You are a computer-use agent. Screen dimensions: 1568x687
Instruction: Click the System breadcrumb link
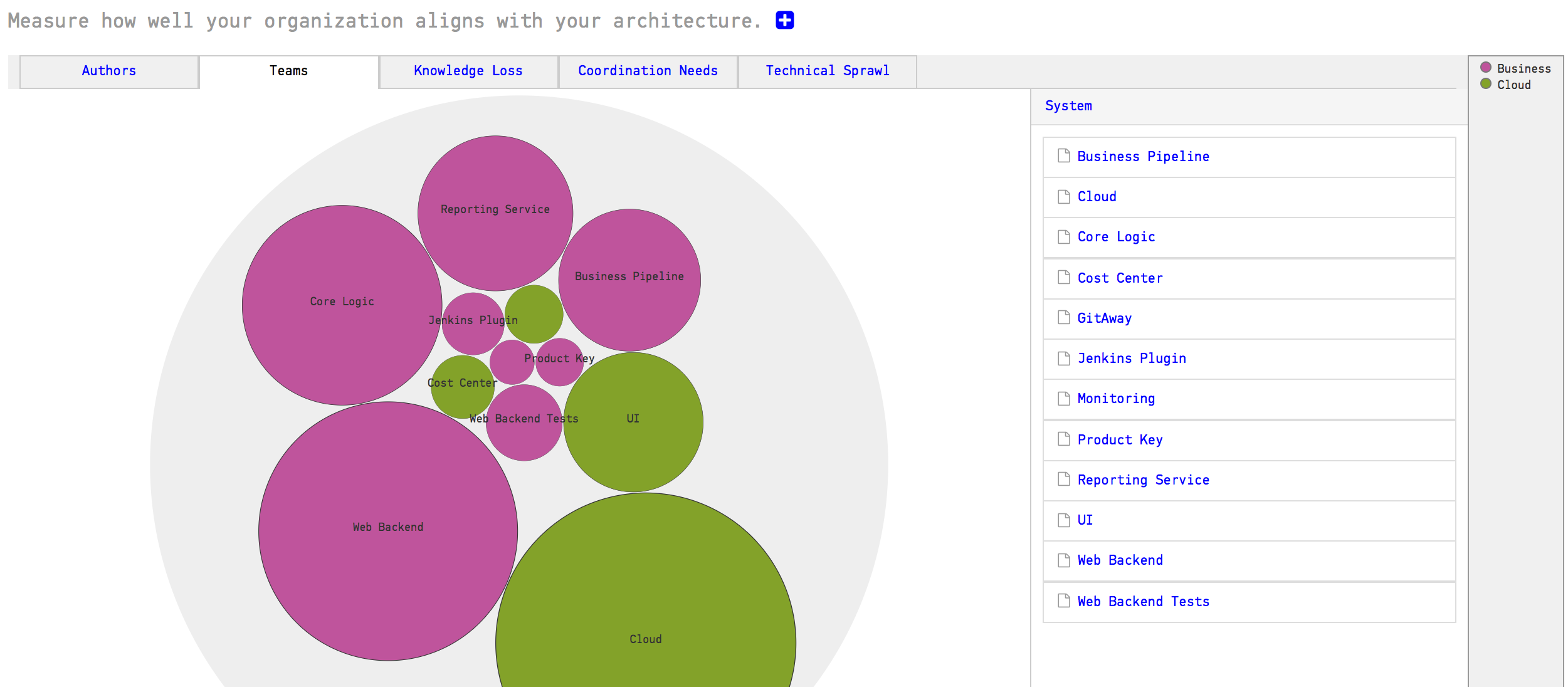[1068, 106]
